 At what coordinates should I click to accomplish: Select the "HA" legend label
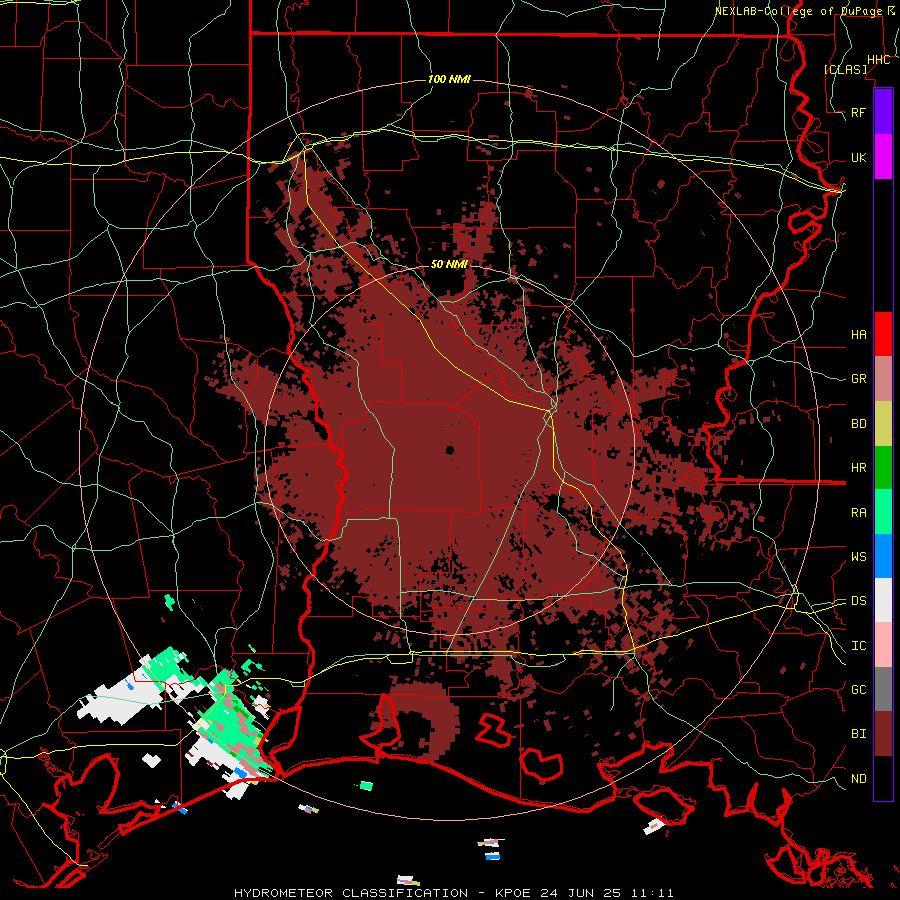[858, 335]
